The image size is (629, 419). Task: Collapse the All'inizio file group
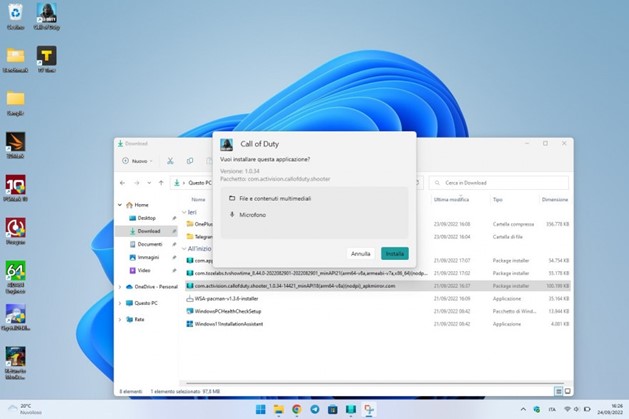[x=184, y=249]
